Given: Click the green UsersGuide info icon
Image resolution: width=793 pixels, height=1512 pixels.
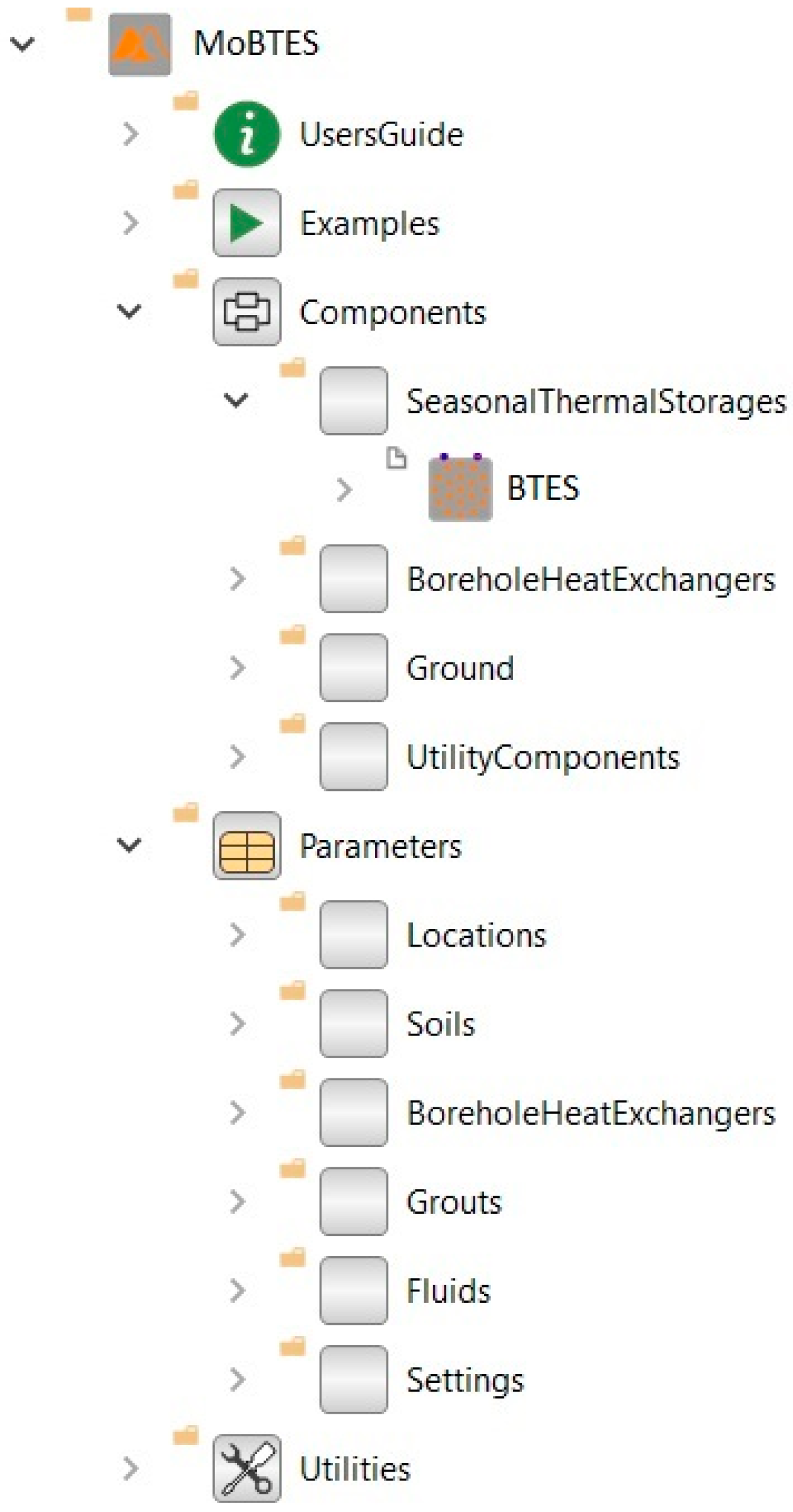Looking at the screenshot, I should [246, 134].
